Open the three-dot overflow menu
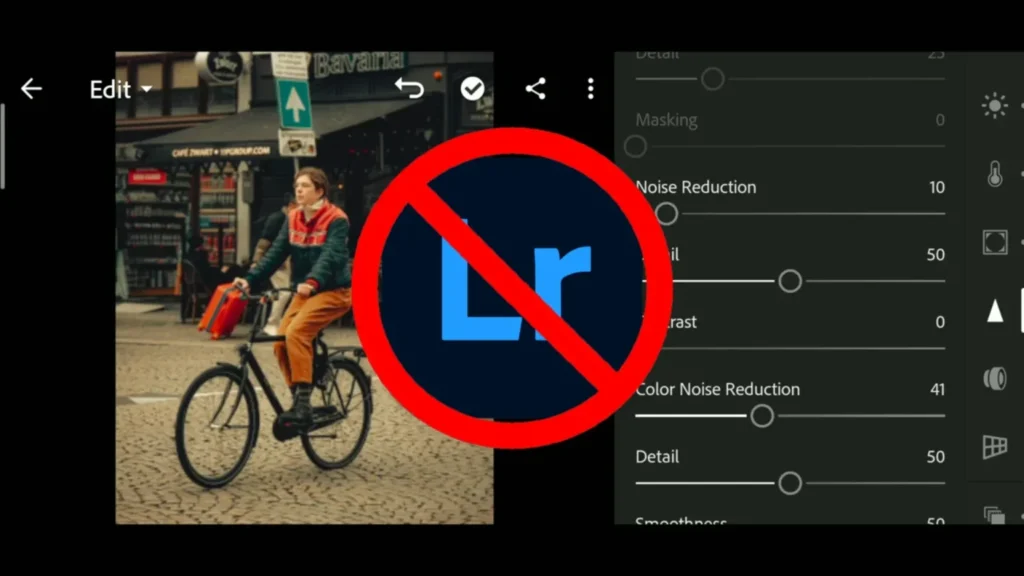Image resolution: width=1024 pixels, height=576 pixels. pos(590,89)
